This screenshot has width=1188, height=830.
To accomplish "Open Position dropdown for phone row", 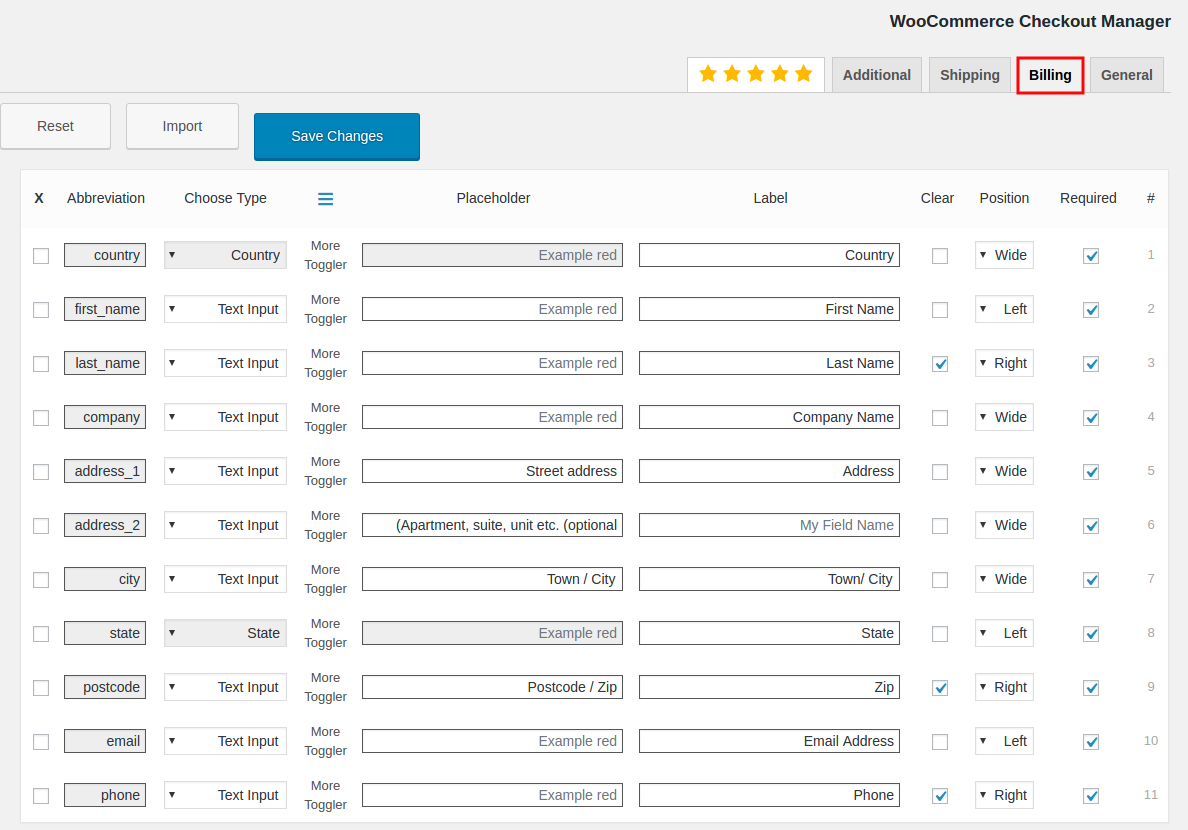I will (x=1004, y=795).
